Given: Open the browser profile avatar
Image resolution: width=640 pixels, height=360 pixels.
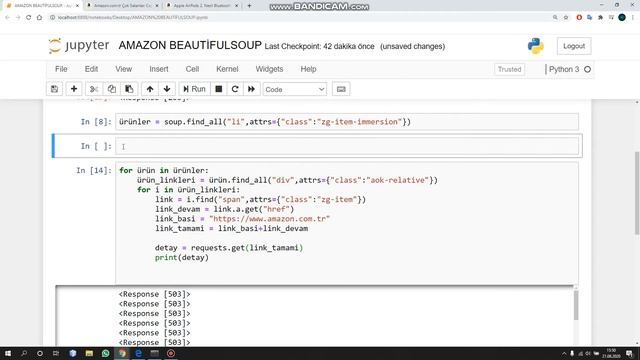Looking at the screenshot, I should pyautogui.click(x=622, y=18).
